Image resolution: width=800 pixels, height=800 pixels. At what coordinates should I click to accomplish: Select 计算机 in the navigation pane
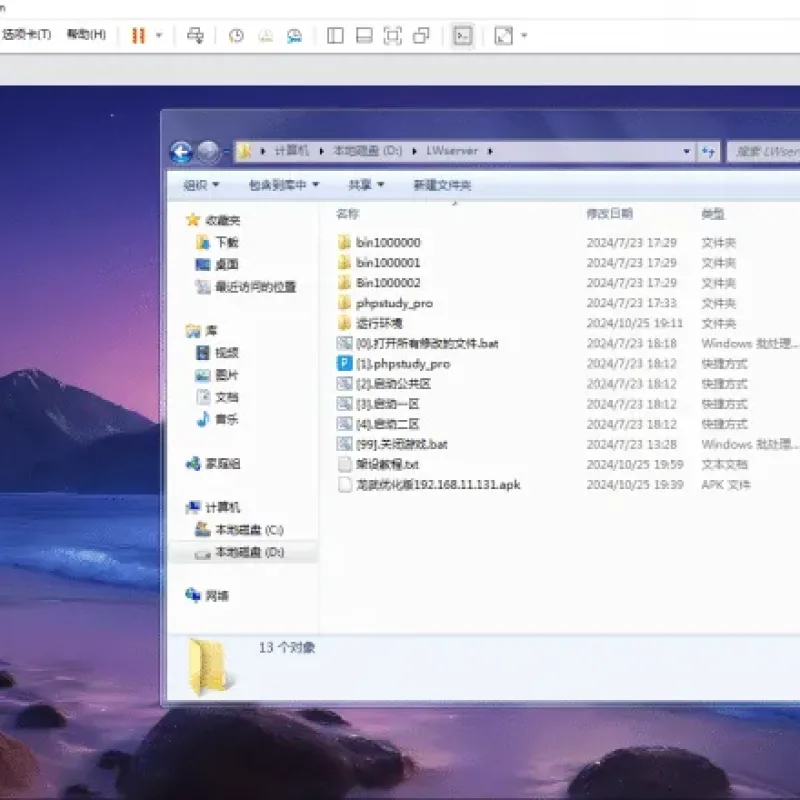click(x=222, y=508)
